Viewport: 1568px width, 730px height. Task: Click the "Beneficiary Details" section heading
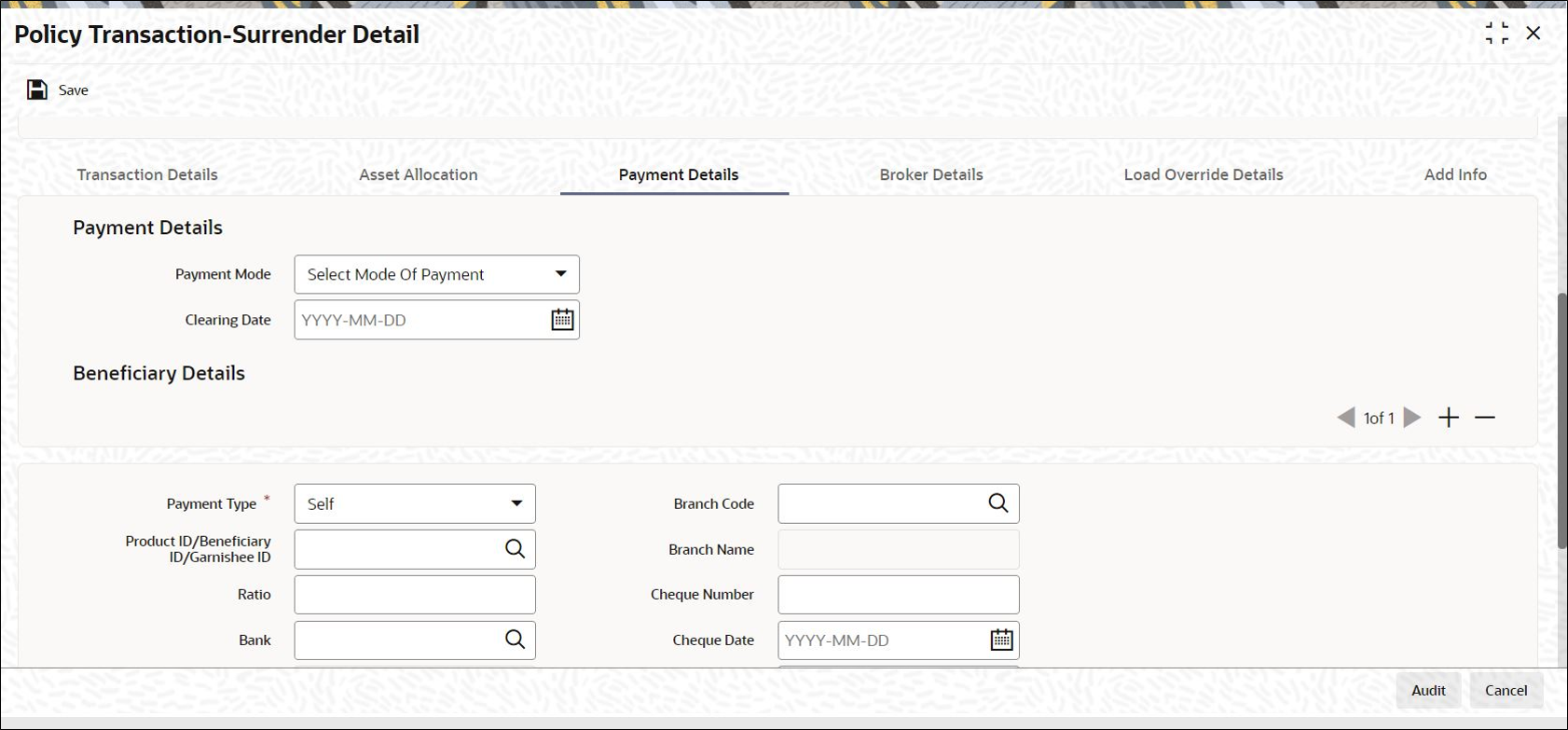pos(159,373)
